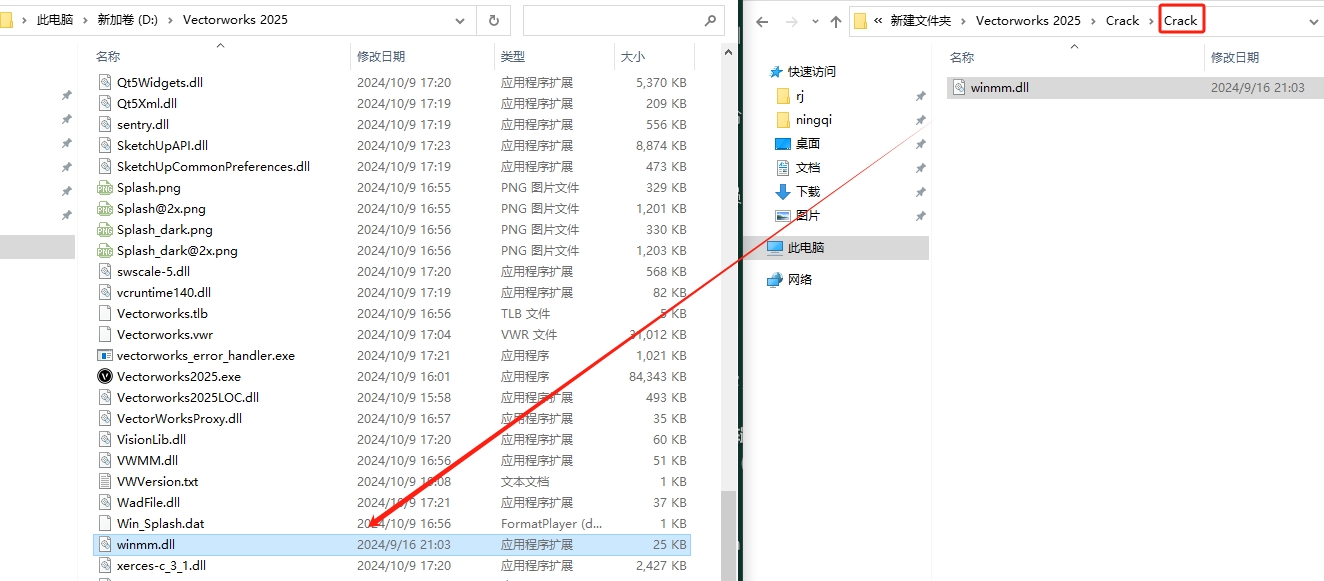Click the Win_Splash.dat file icon

[105, 523]
